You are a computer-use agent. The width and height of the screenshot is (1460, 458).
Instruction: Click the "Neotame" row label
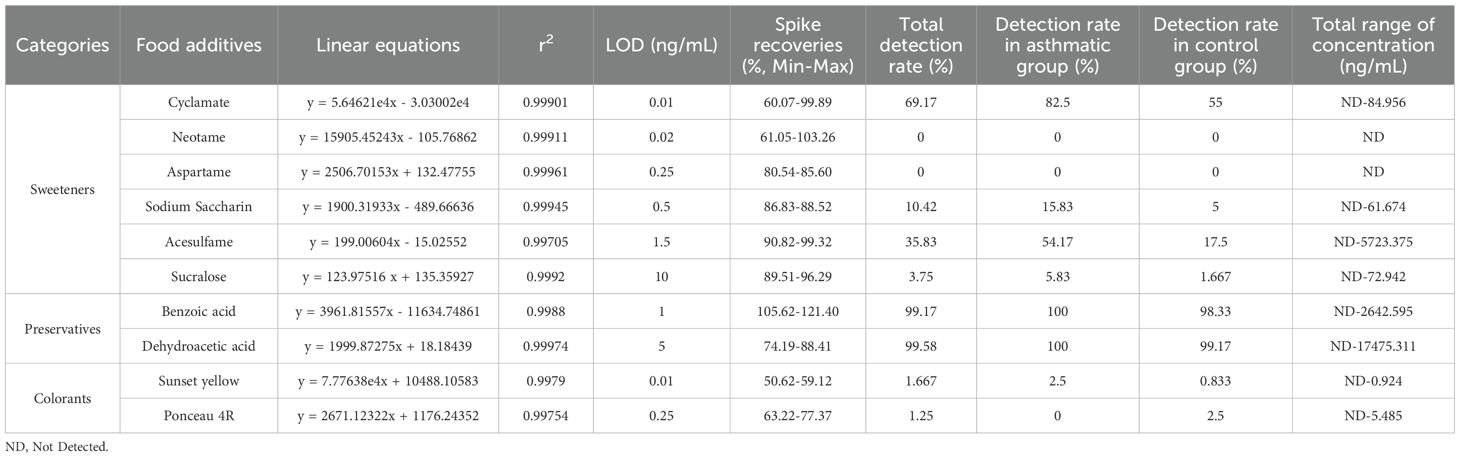tap(199, 137)
